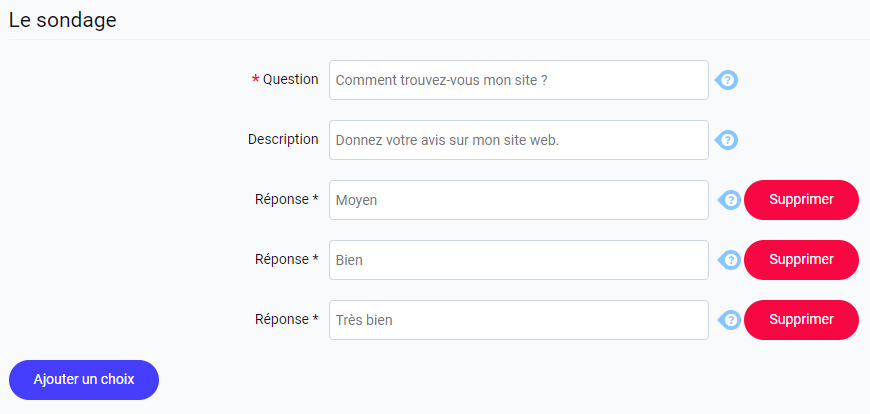Image resolution: width=870 pixels, height=414 pixels.
Task: Open help icon for the Très bien response
Action: pos(730,320)
